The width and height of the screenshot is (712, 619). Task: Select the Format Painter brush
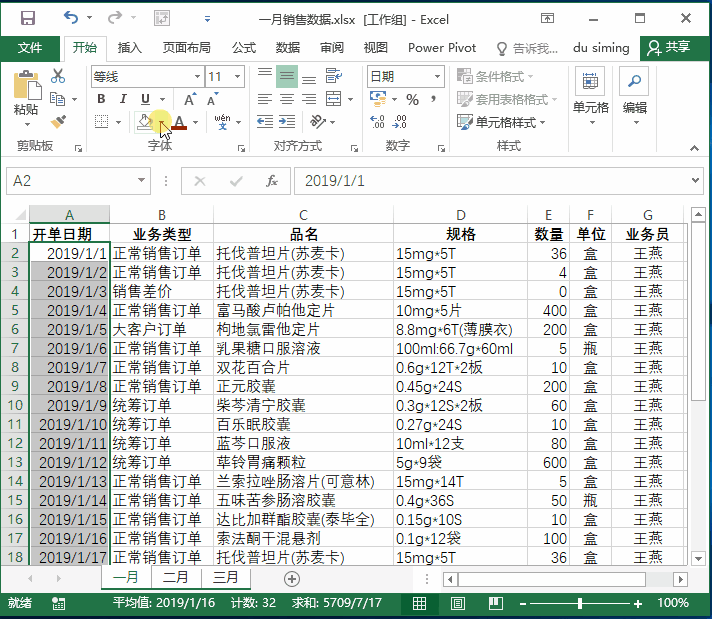pos(58,121)
